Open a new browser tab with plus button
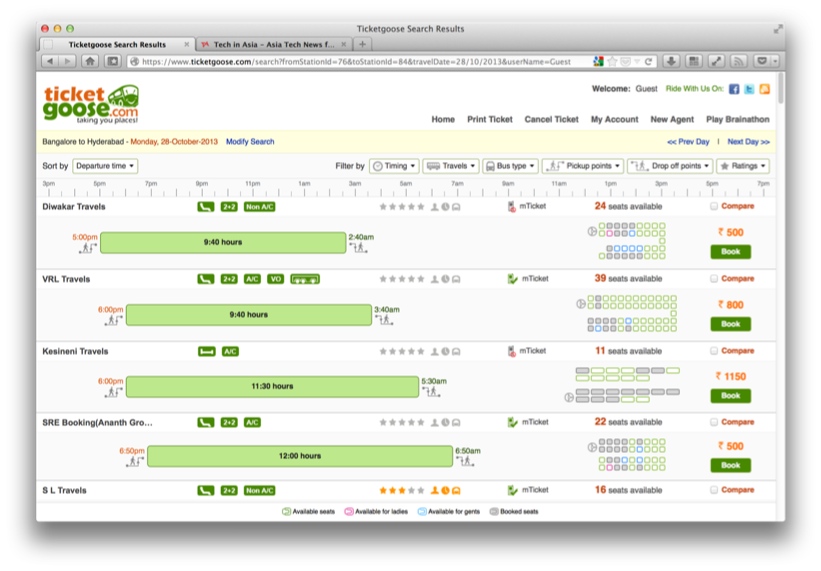 pos(362,44)
